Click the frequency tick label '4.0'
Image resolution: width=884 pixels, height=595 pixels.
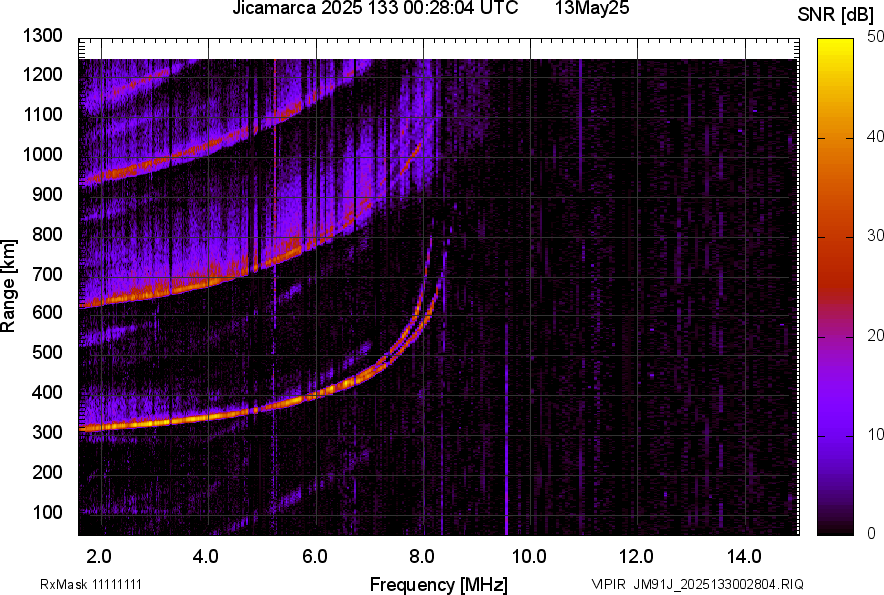[x=206, y=557]
